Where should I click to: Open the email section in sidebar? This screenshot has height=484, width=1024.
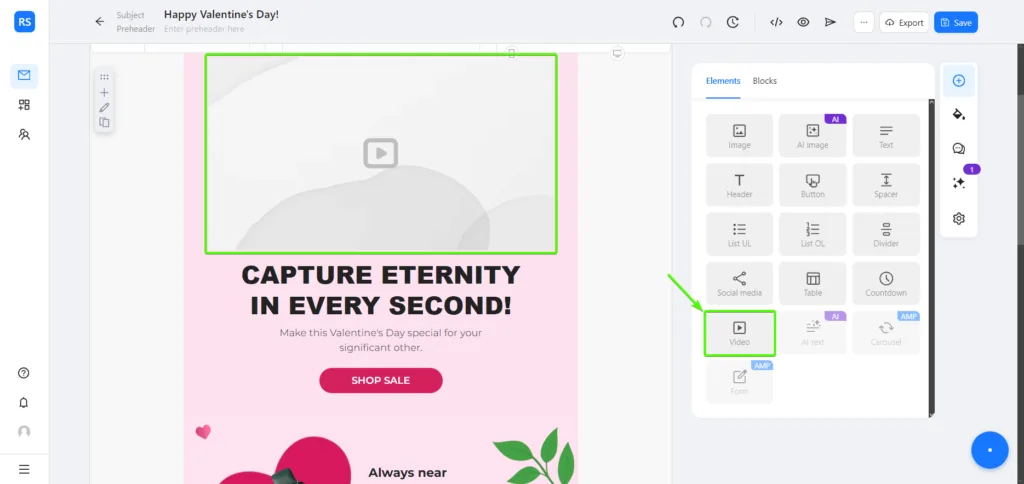point(24,76)
